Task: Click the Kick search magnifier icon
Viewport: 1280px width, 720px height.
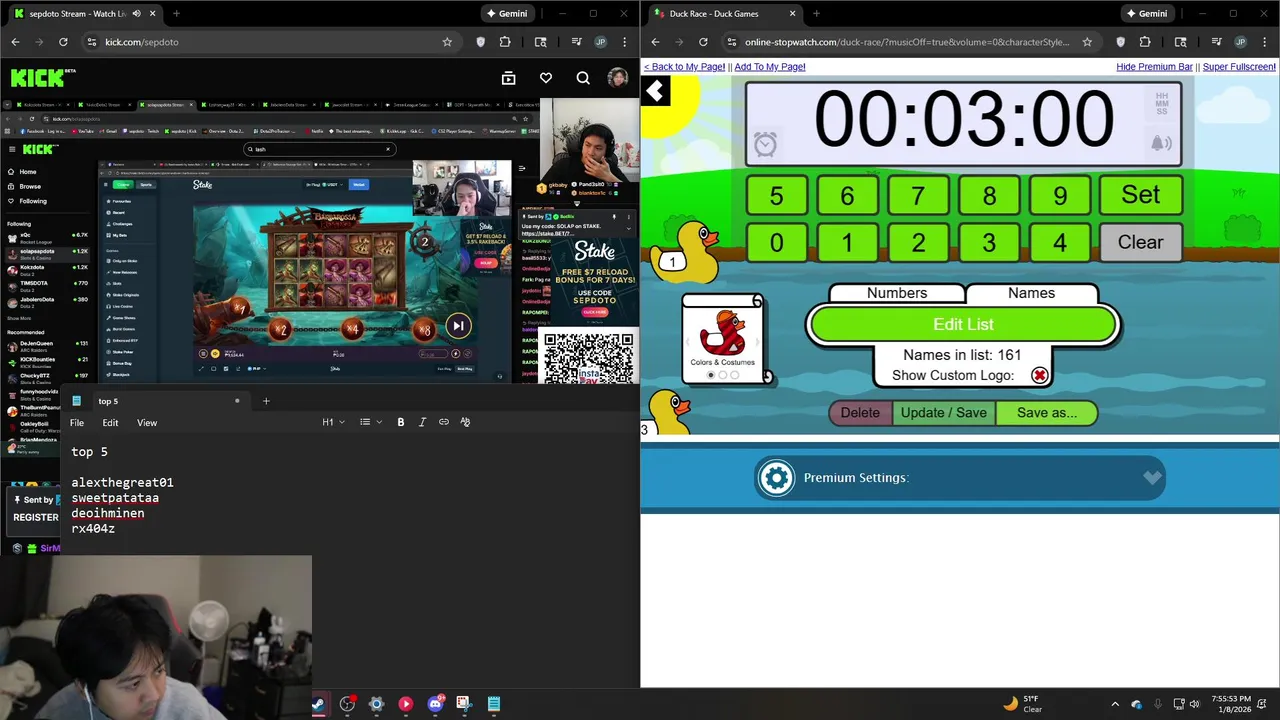Action: 583,78
